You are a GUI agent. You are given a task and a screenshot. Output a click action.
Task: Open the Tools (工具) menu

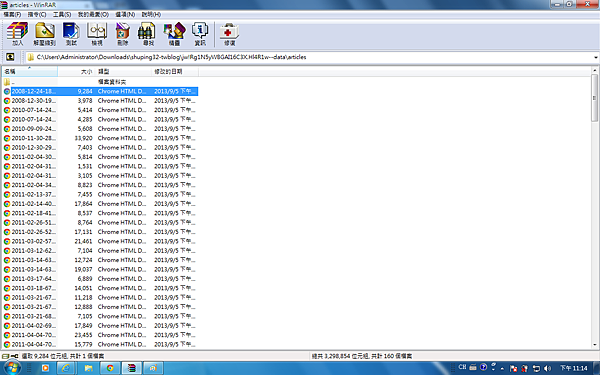pos(62,15)
